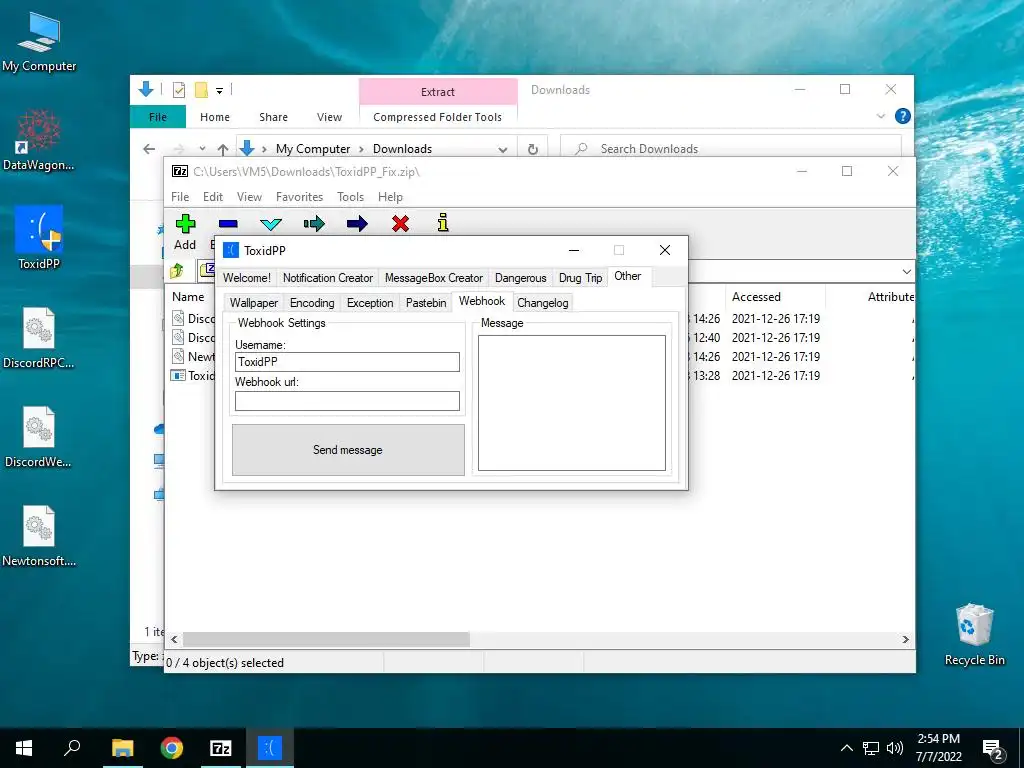Open Explorer recent locations dropdown
Viewport: 1024px width, 768px height.
pos(202,149)
